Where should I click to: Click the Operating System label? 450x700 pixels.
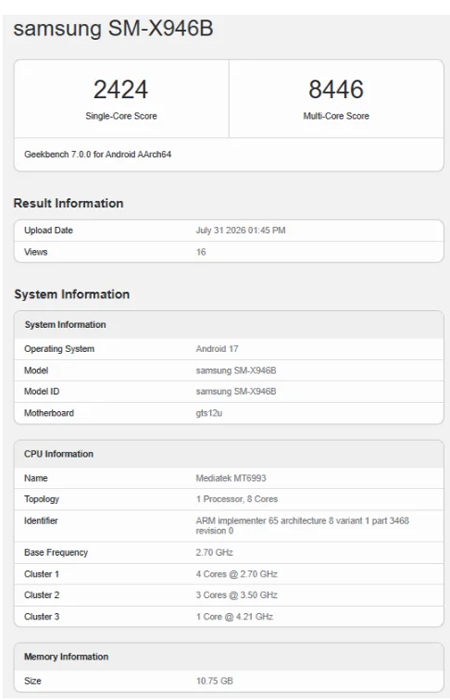point(59,349)
